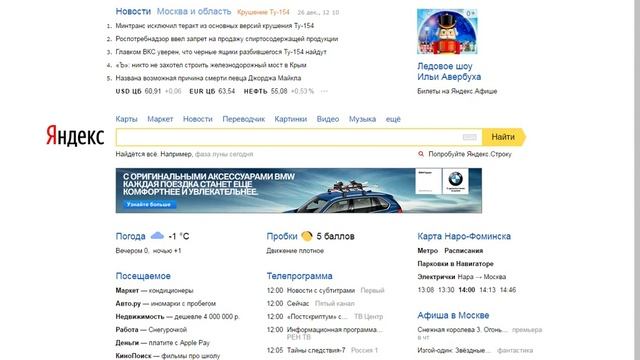Click the BMW logo in the banner

[455, 180]
